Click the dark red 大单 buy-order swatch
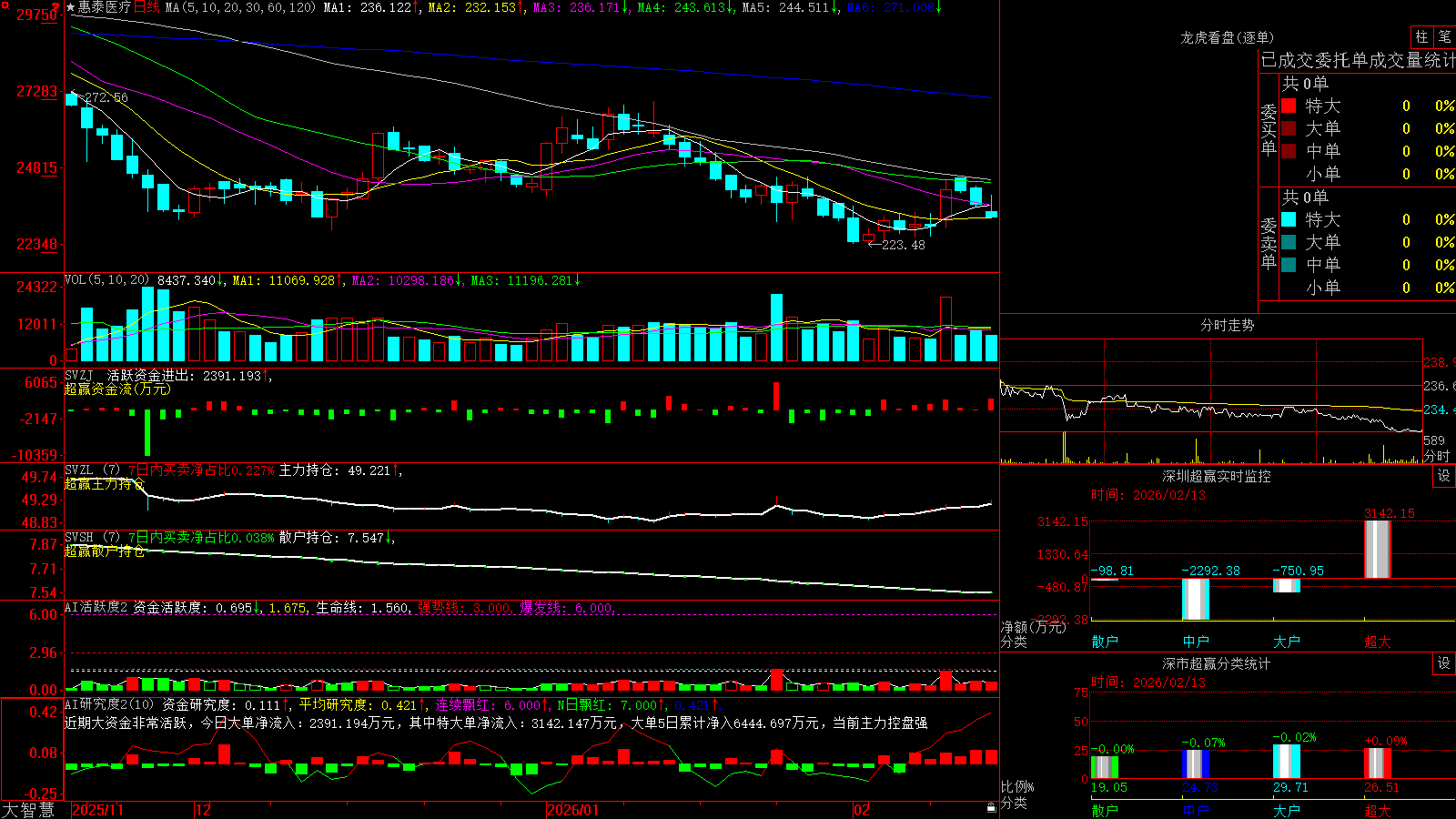The width and height of the screenshot is (1456, 819). tap(1289, 128)
